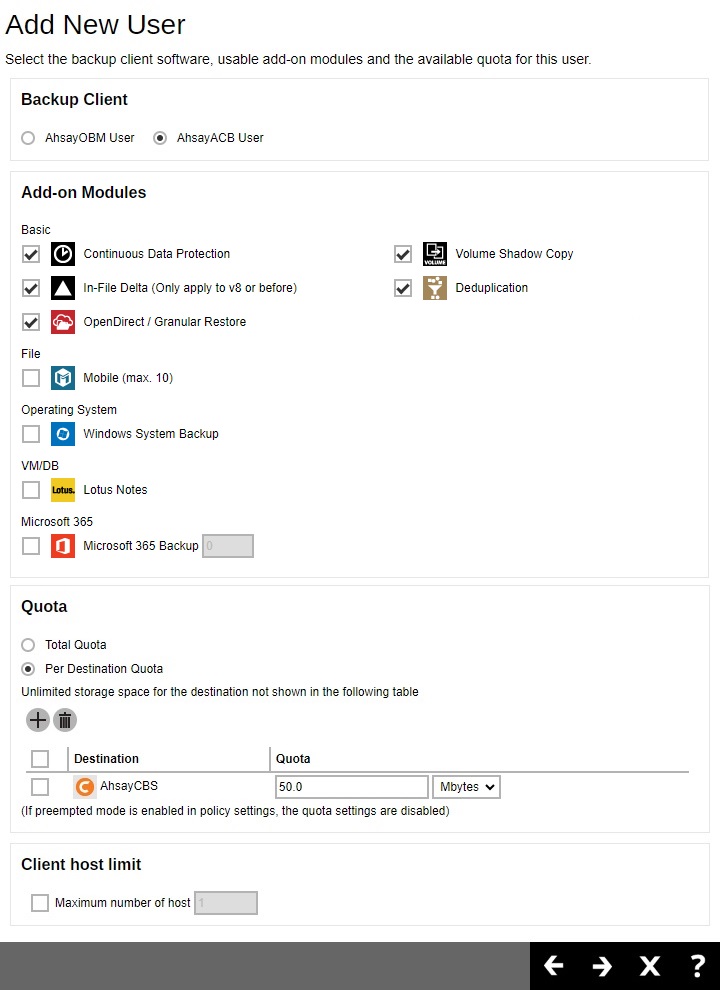Click the AhsayCBS quota value field
The image size is (720, 990).
click(350, 787)
